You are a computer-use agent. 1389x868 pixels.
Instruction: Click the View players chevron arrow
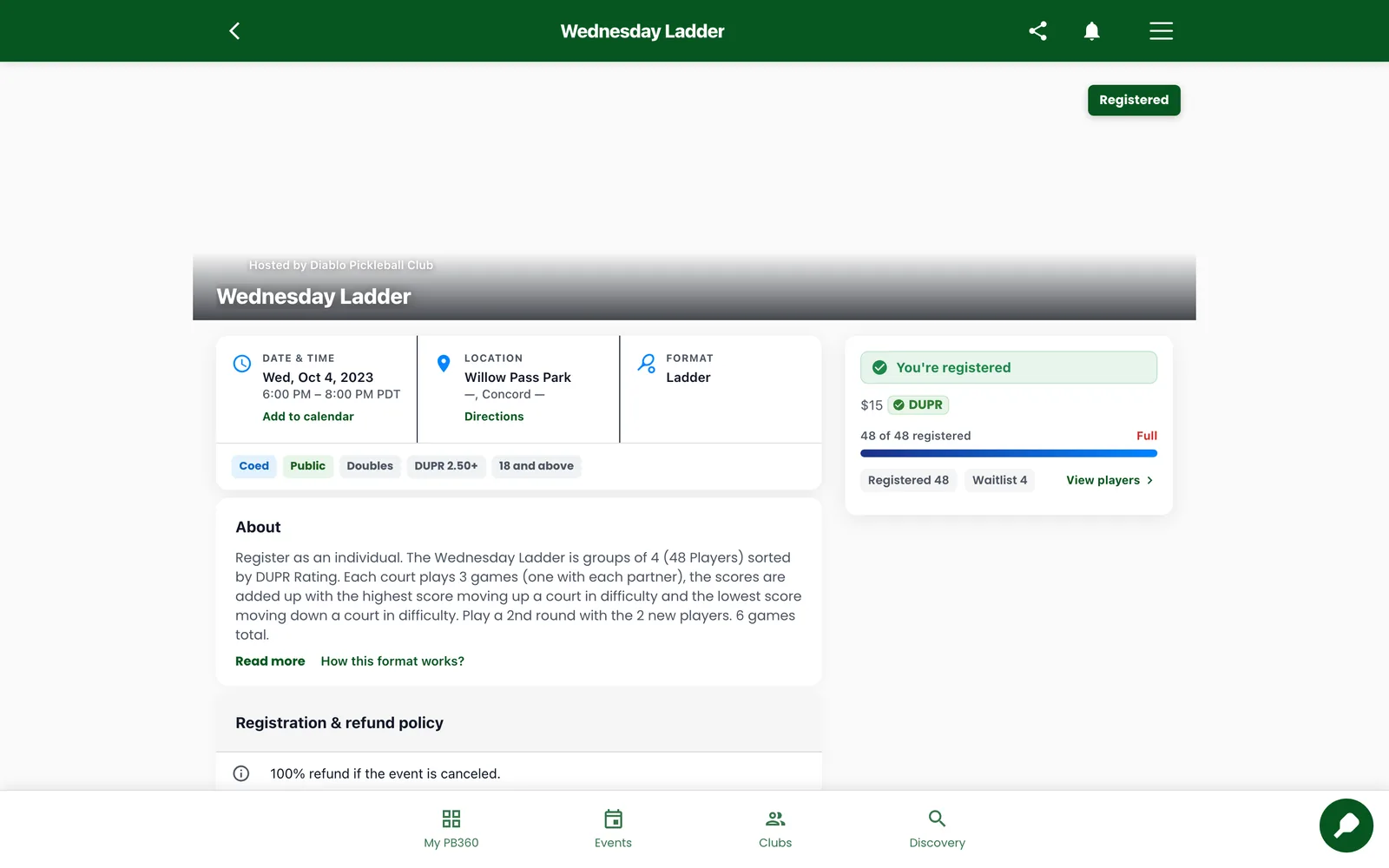(x=1149, y=480)
